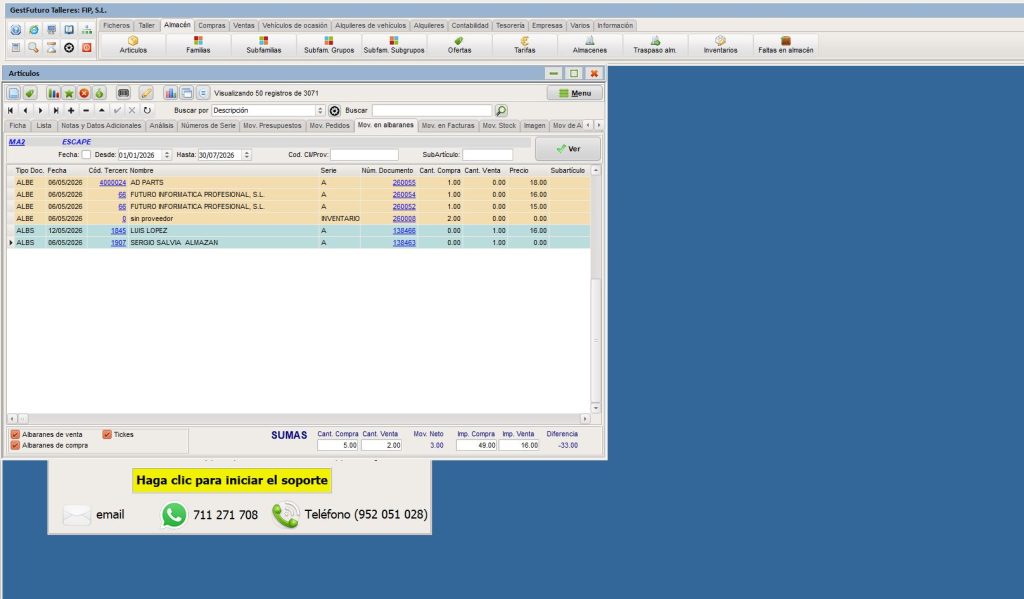Click the yellow 'Haga clic para iniciar el soporte' banner
The height and width of the screenshot is (599, 1024).
click(x=232, y=480)
